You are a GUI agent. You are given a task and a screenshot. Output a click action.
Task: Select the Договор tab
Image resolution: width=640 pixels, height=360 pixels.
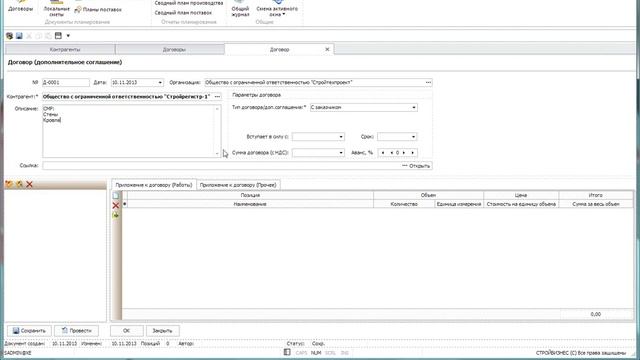[280, 49]
